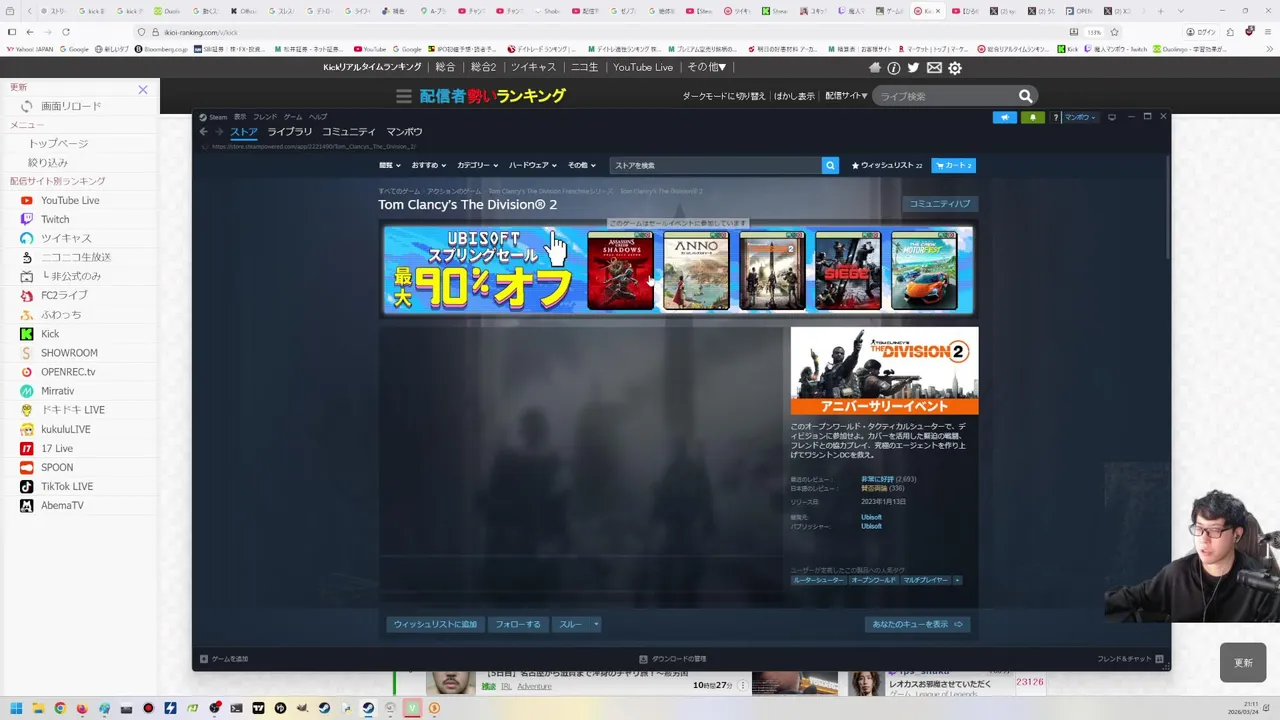Click into the ストアを検索 search field

click(x=715, y=165)
